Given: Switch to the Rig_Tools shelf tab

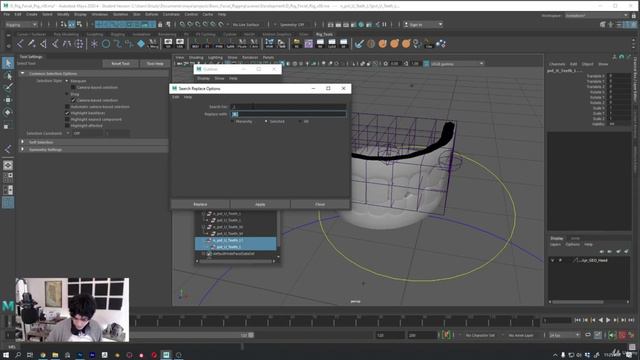Looking at the screenshot, I should click(324, 34).
